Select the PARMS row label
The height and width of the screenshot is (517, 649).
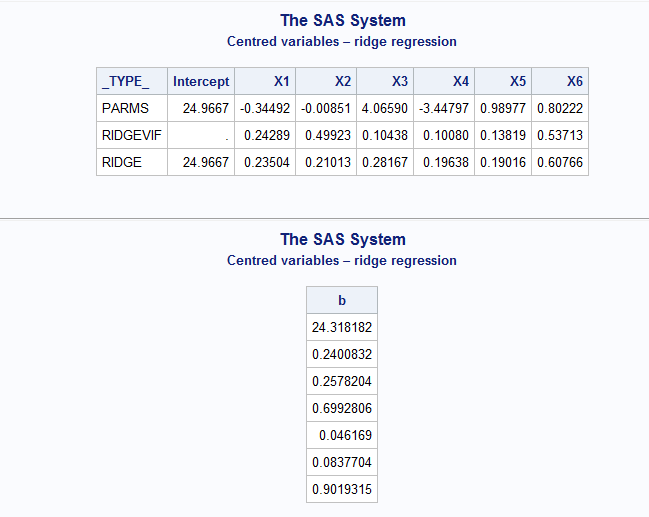click(x=125, y=108)
